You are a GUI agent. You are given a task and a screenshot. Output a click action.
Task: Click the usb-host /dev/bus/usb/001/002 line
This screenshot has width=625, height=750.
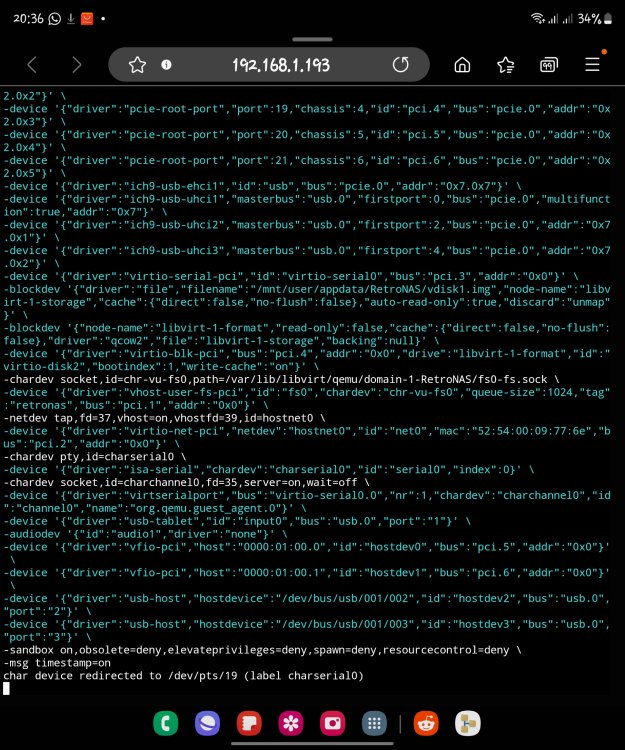pos(307,605)
